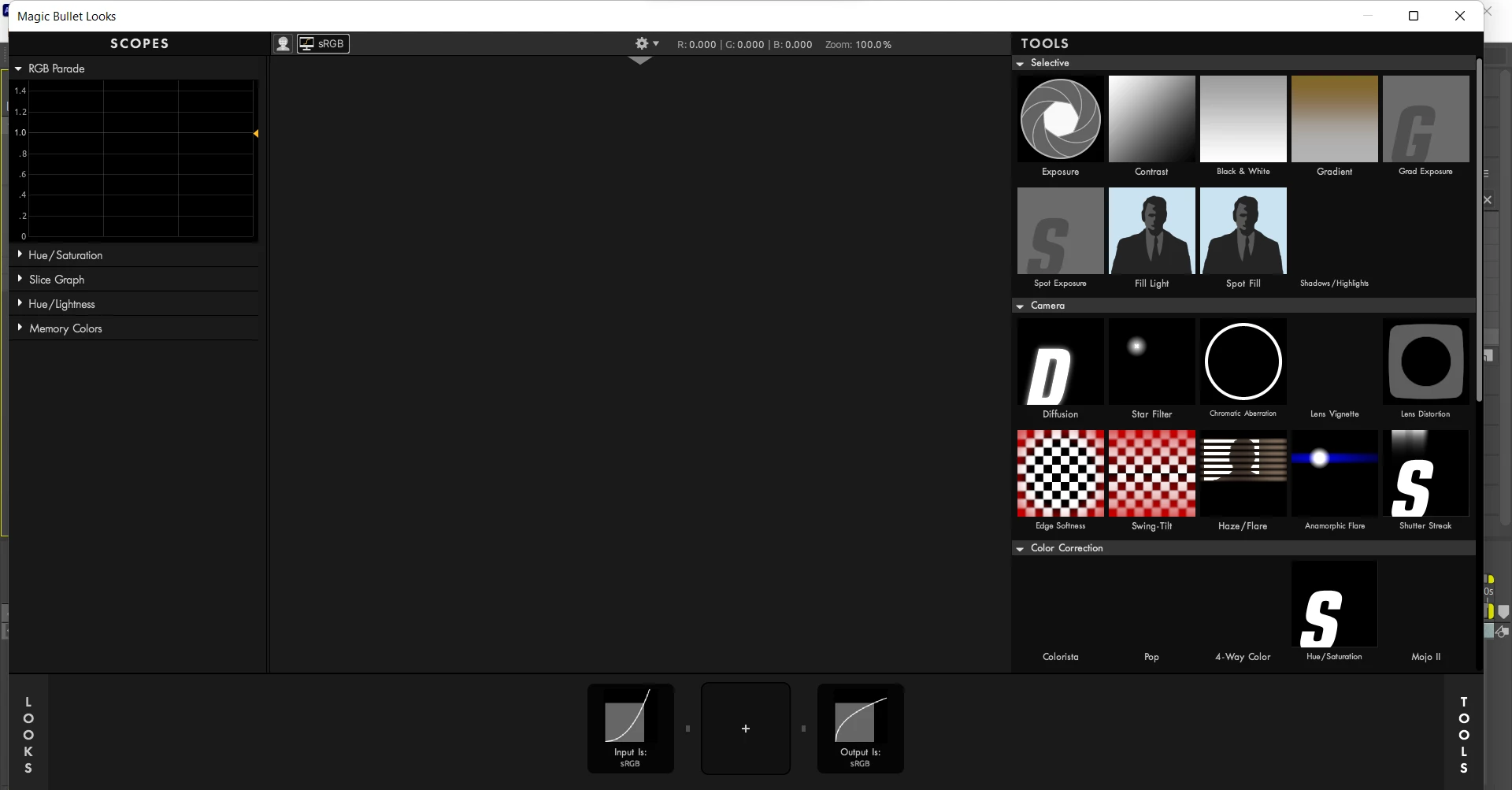Select the Star Filter tool
1512x790 pixels.
[x=1151, y=369]
